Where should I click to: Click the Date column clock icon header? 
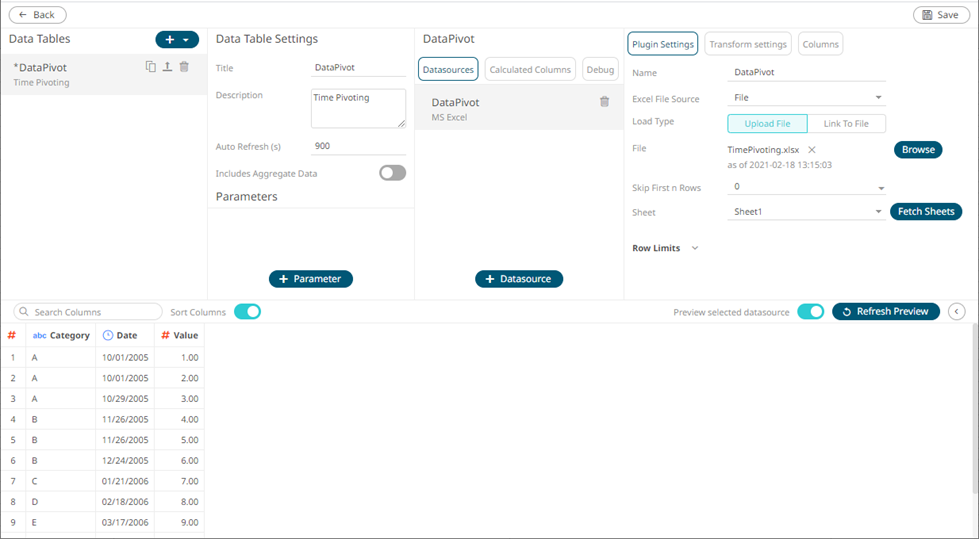click(x=108, y=336)
